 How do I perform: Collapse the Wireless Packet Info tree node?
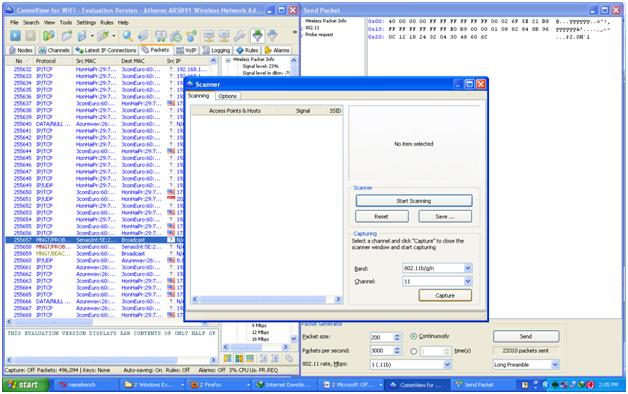tap(228, 60)
